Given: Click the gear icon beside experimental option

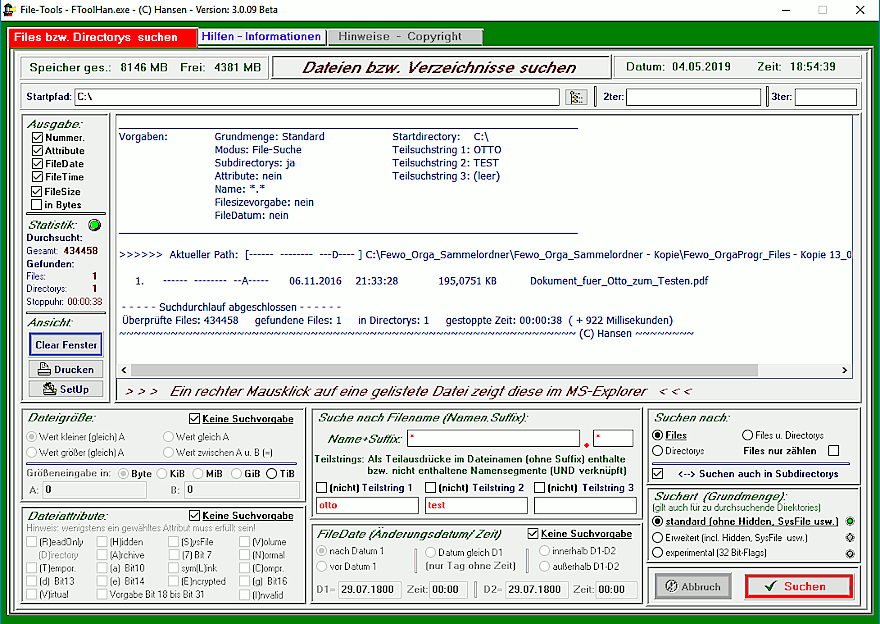Looking at the screenshot, I should [x=849, y=552].
